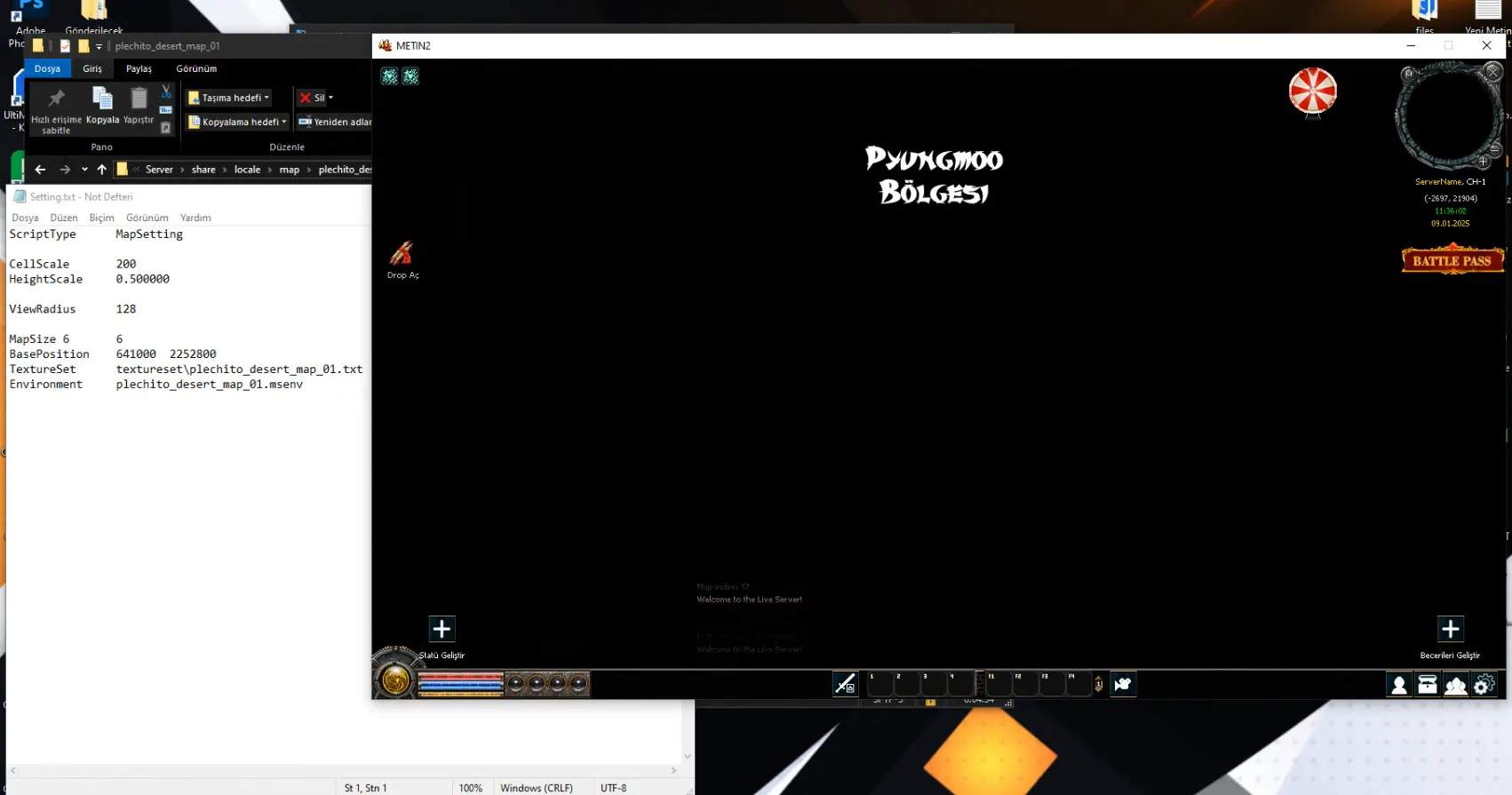
Task: Open the Battle Pass window
Action: (x=1452, y=260)
